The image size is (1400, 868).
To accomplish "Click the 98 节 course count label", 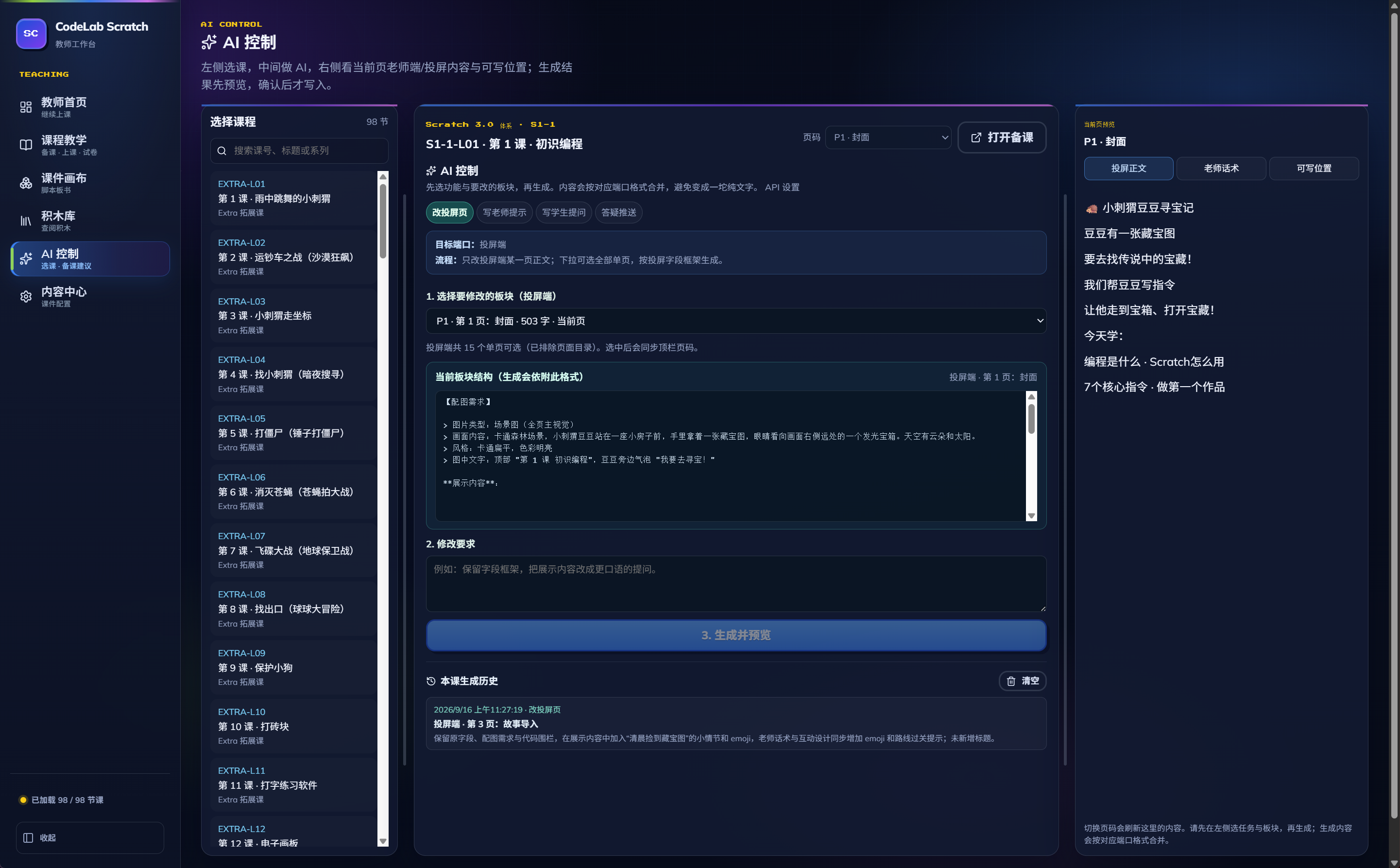I will 377,122.
